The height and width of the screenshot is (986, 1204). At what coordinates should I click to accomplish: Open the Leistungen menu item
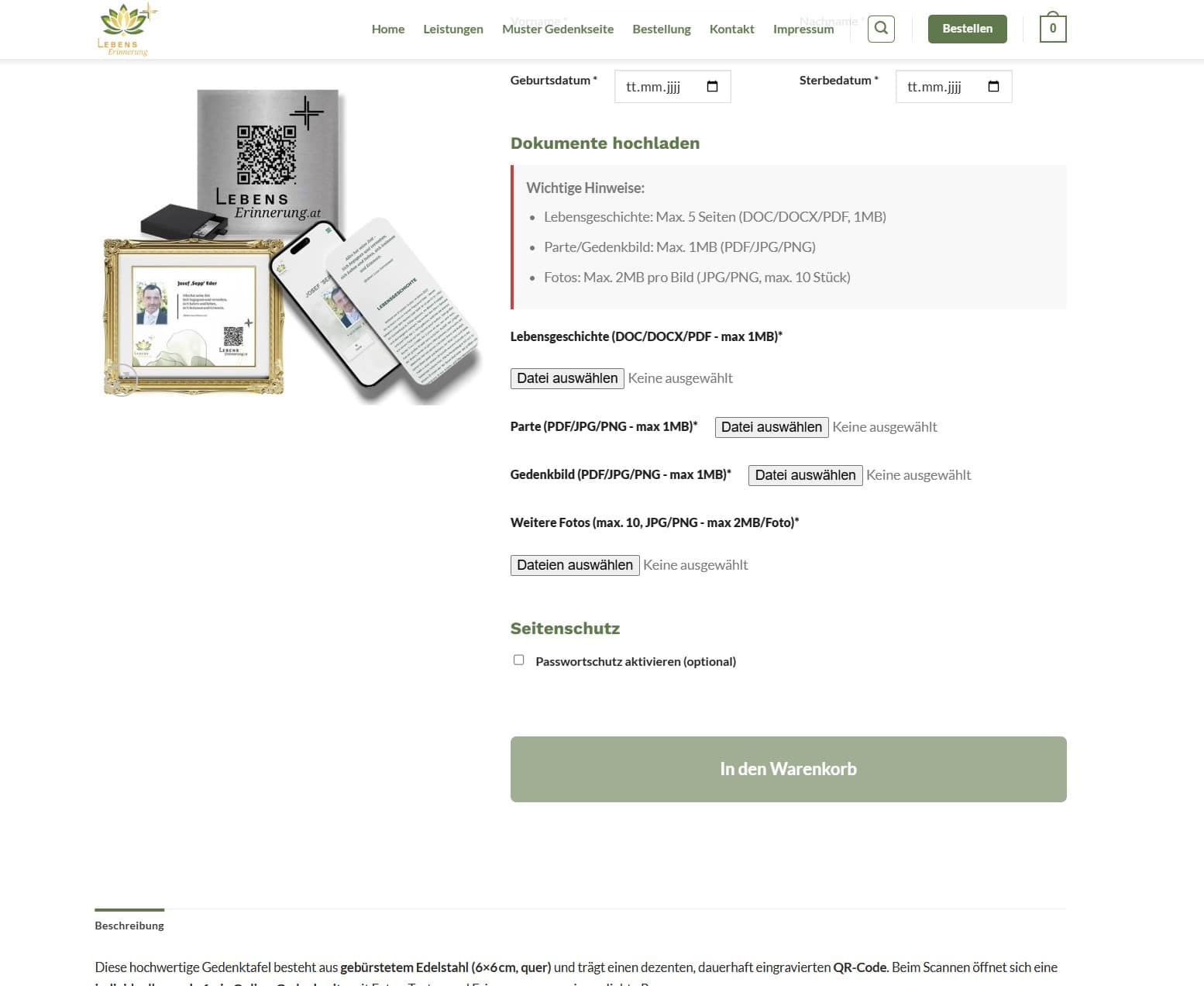pos(453,29)
